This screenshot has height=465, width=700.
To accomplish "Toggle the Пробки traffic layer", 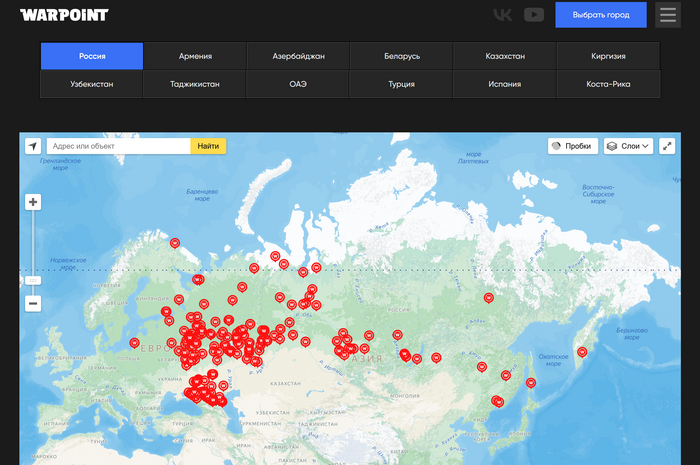I will point(573,146).
